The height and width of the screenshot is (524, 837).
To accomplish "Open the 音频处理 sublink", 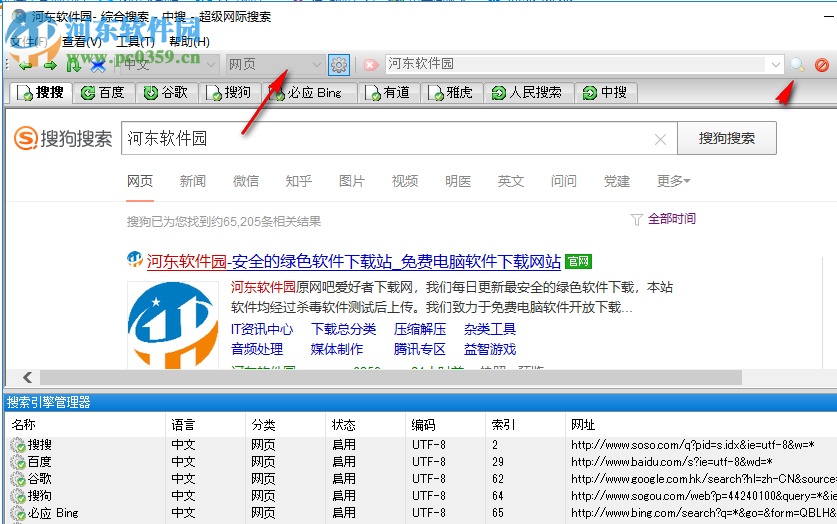I will [257, 350].
